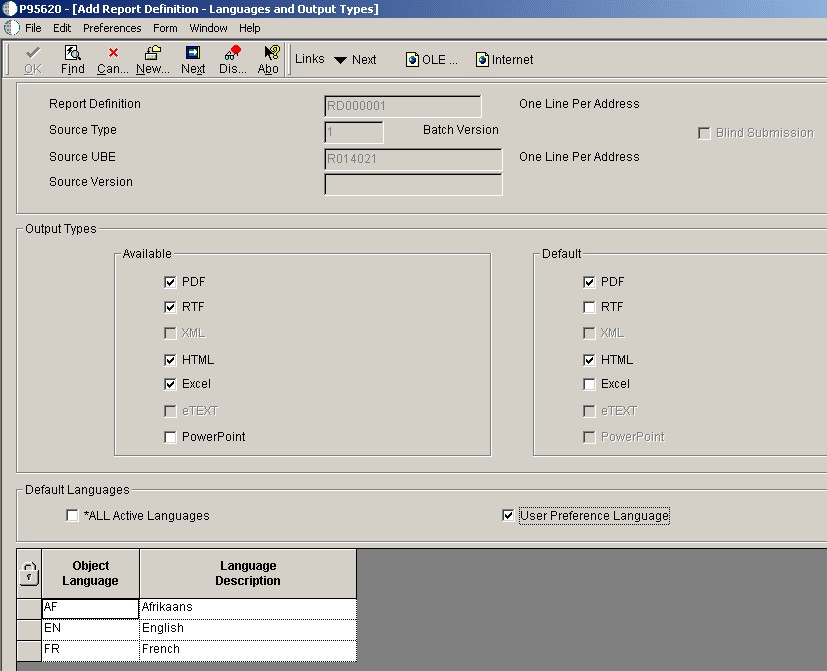Open the Internet link icon
Viewport: 827px width, 671px height.
coord(482,60)
